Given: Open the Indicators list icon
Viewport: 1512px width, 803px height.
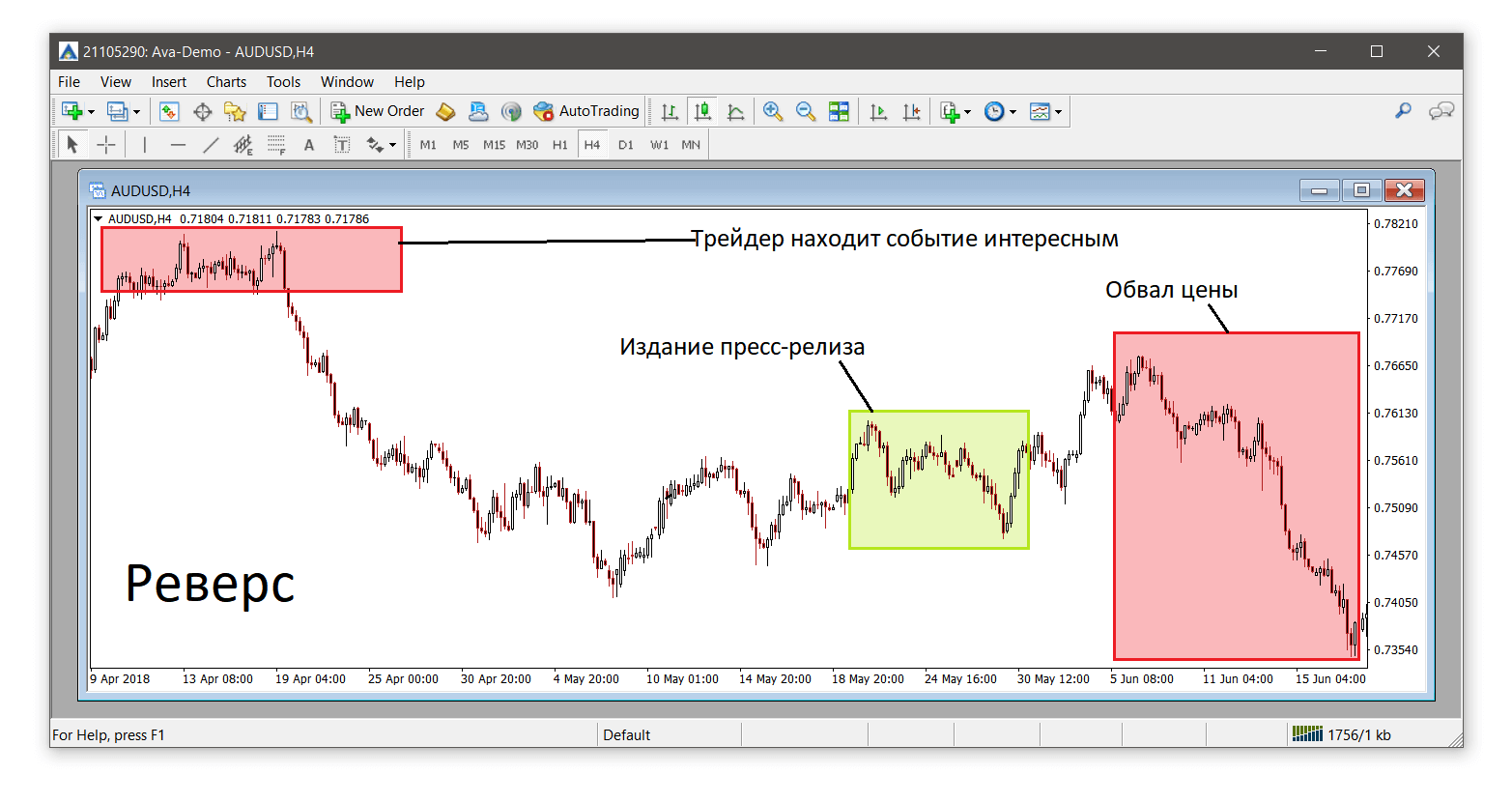Looking at the screenshot, I should 950,111.
